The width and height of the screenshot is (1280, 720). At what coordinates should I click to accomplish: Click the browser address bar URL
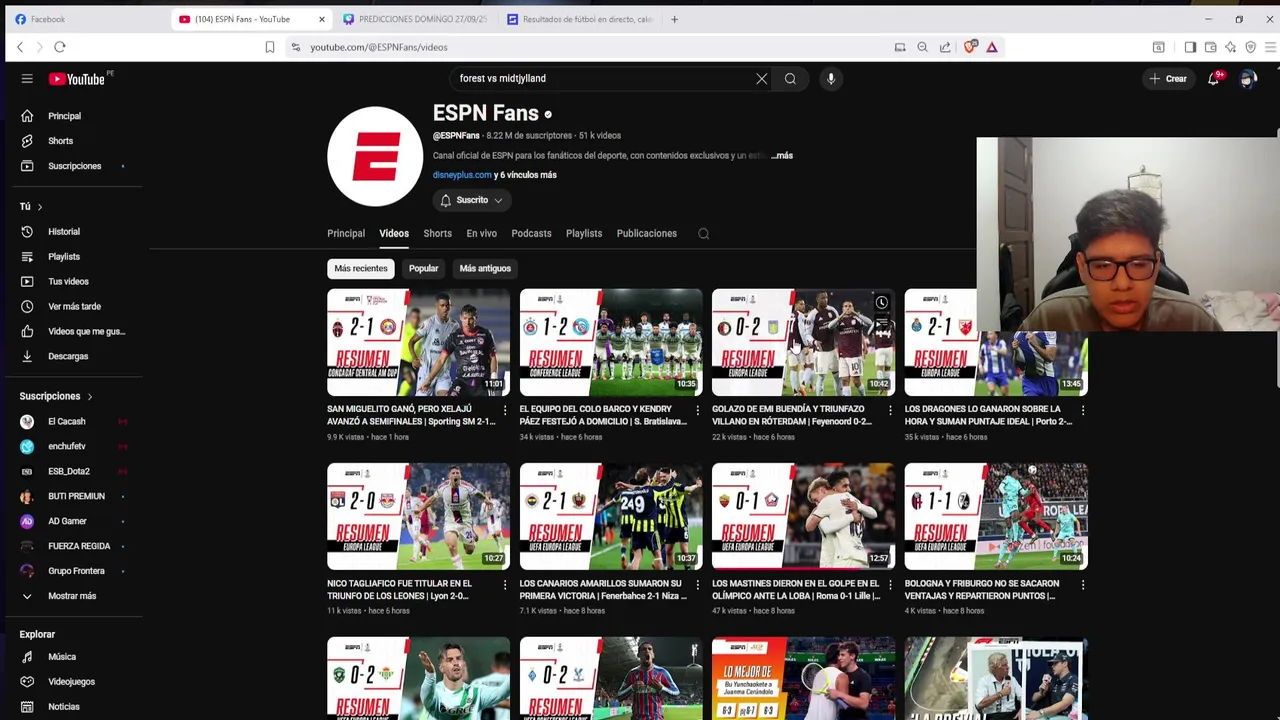379,47
